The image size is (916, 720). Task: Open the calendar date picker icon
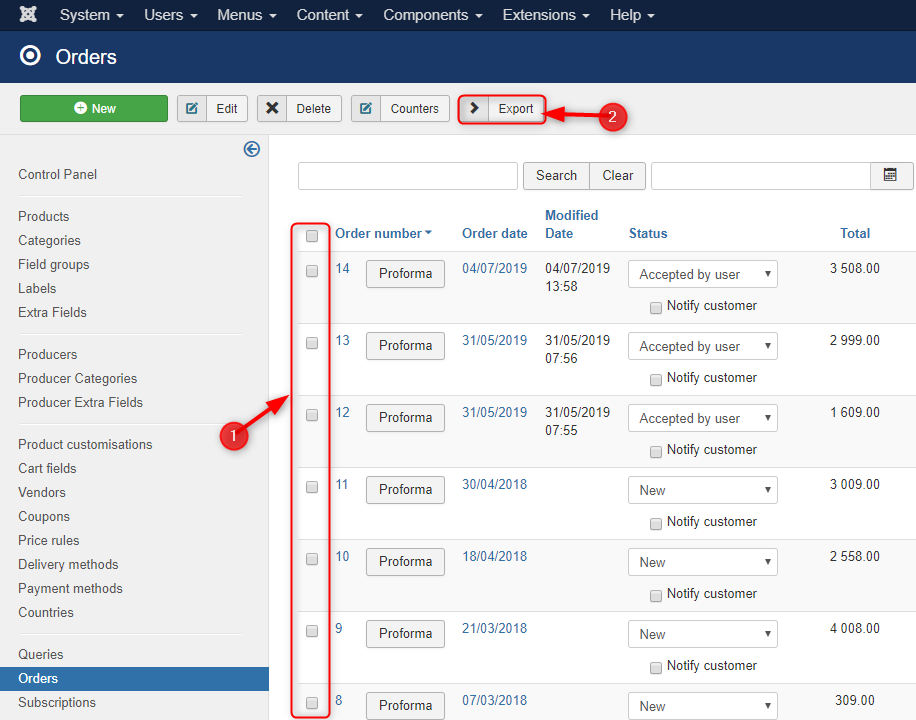click(890, 175)
